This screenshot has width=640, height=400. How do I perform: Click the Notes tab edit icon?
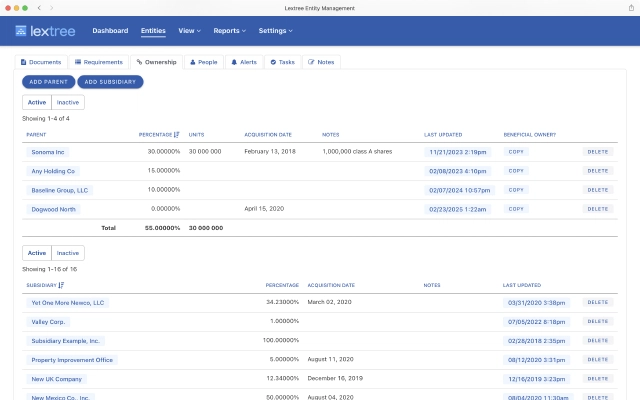click(311, 62)
